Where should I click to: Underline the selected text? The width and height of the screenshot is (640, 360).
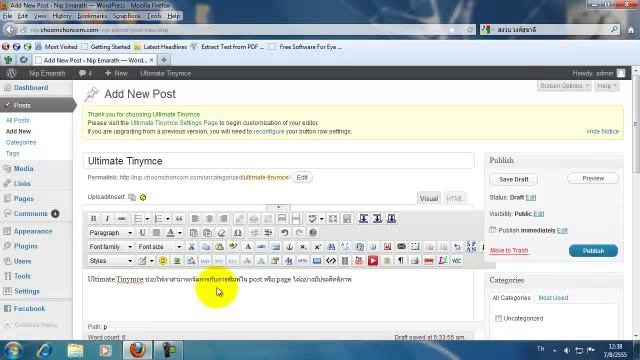(142, 233)
